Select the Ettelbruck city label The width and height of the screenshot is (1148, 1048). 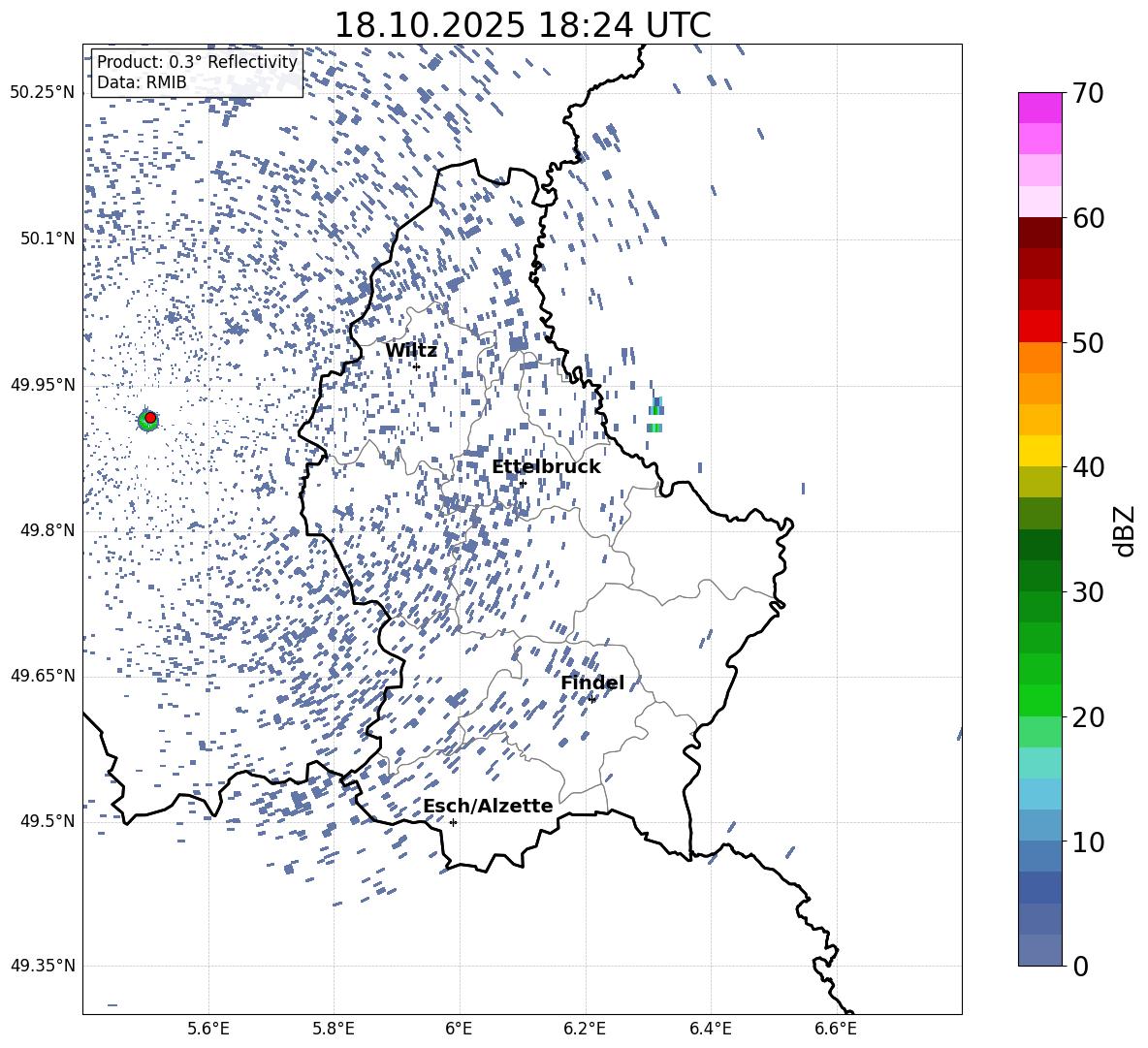(x=546, y=466)
